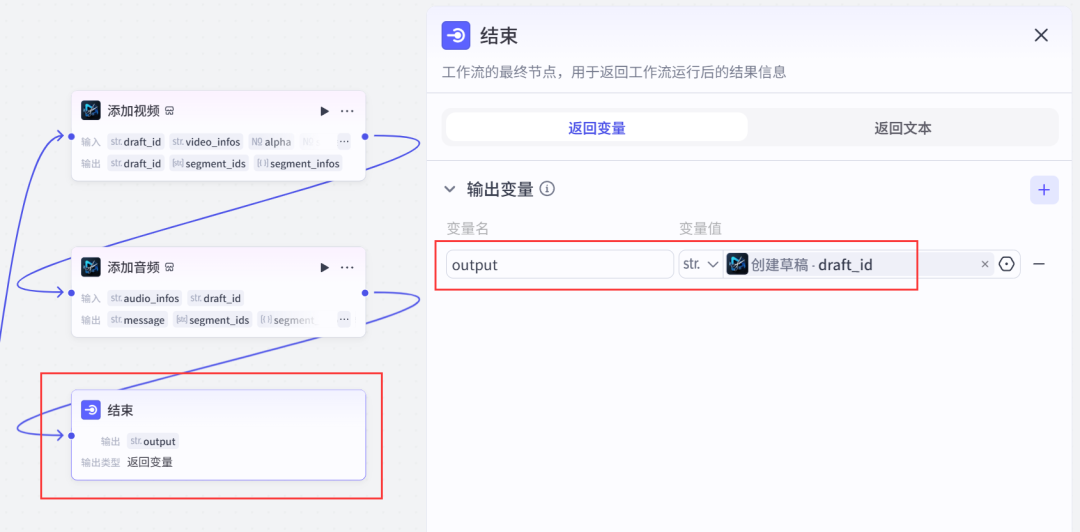Select the segment_ids output tag in 添加视频
This screenshot has width=1080, height=532.
[209, 164]
